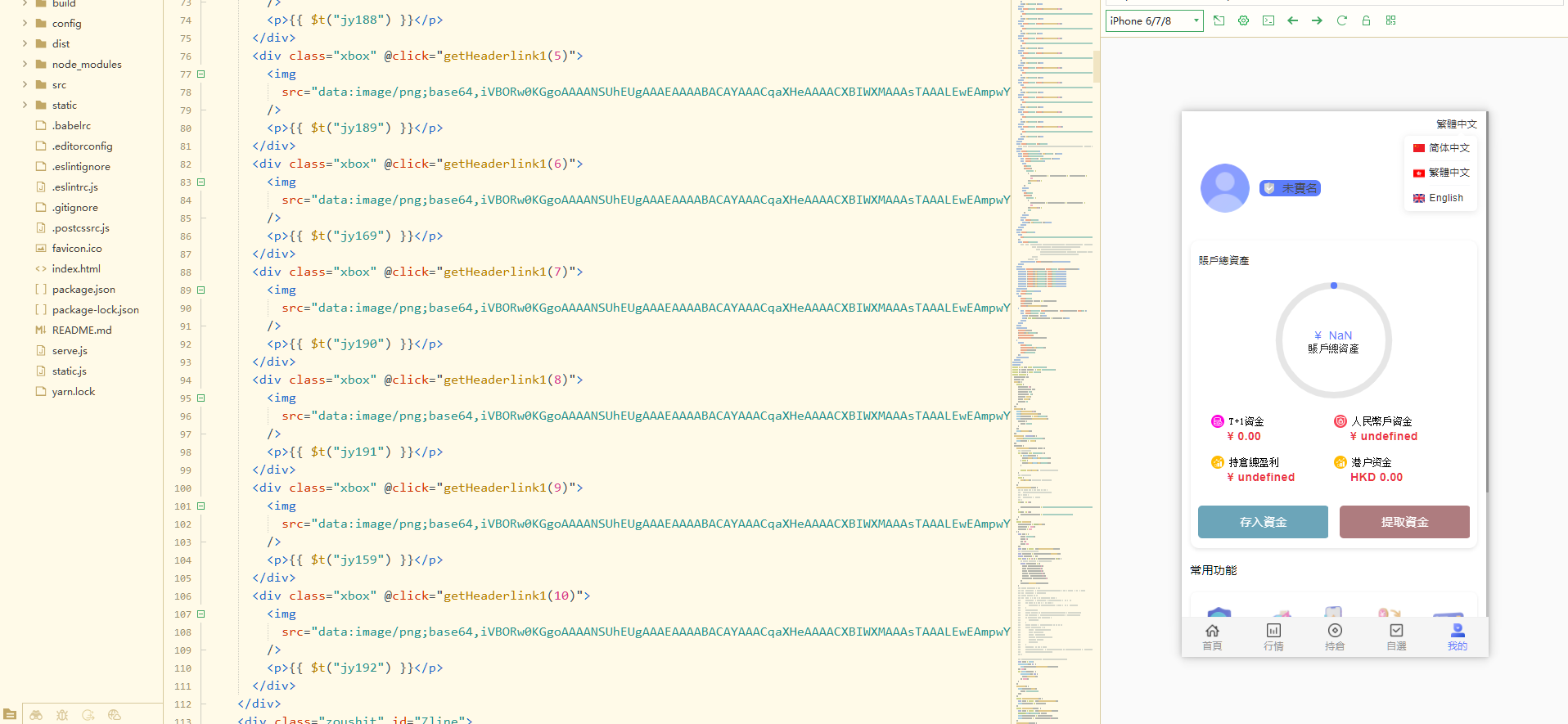Click the back arrow in preview toolbar
This screenshot has width=1568, height=724.
tap(1292, 20)
